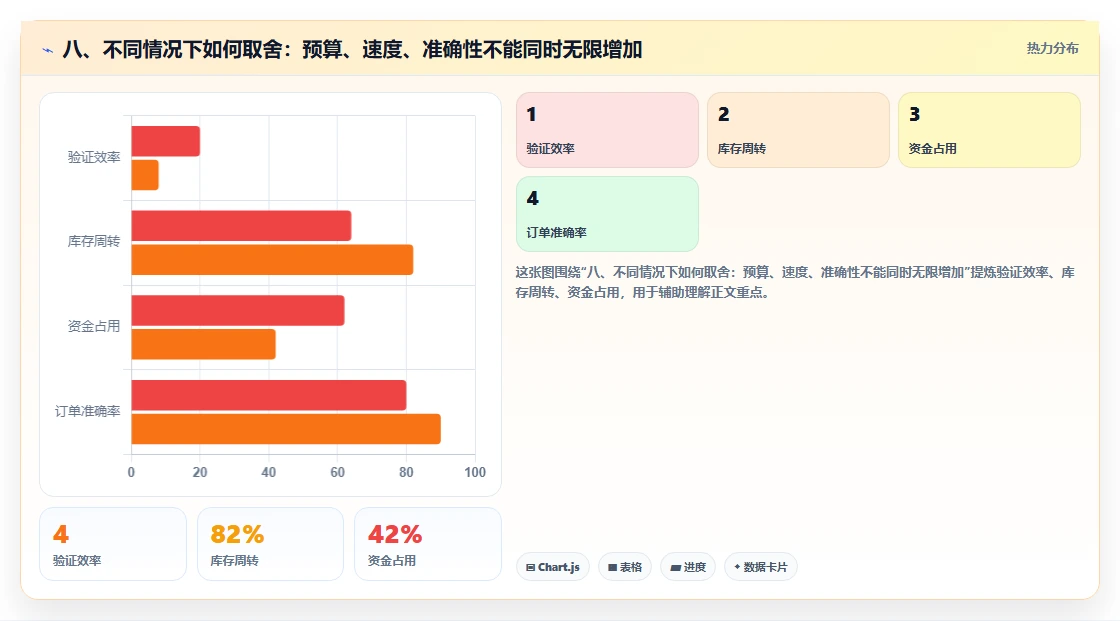Select the 进度 tag chip
The image size is (1120, 621).
click(x=688, y=567)
